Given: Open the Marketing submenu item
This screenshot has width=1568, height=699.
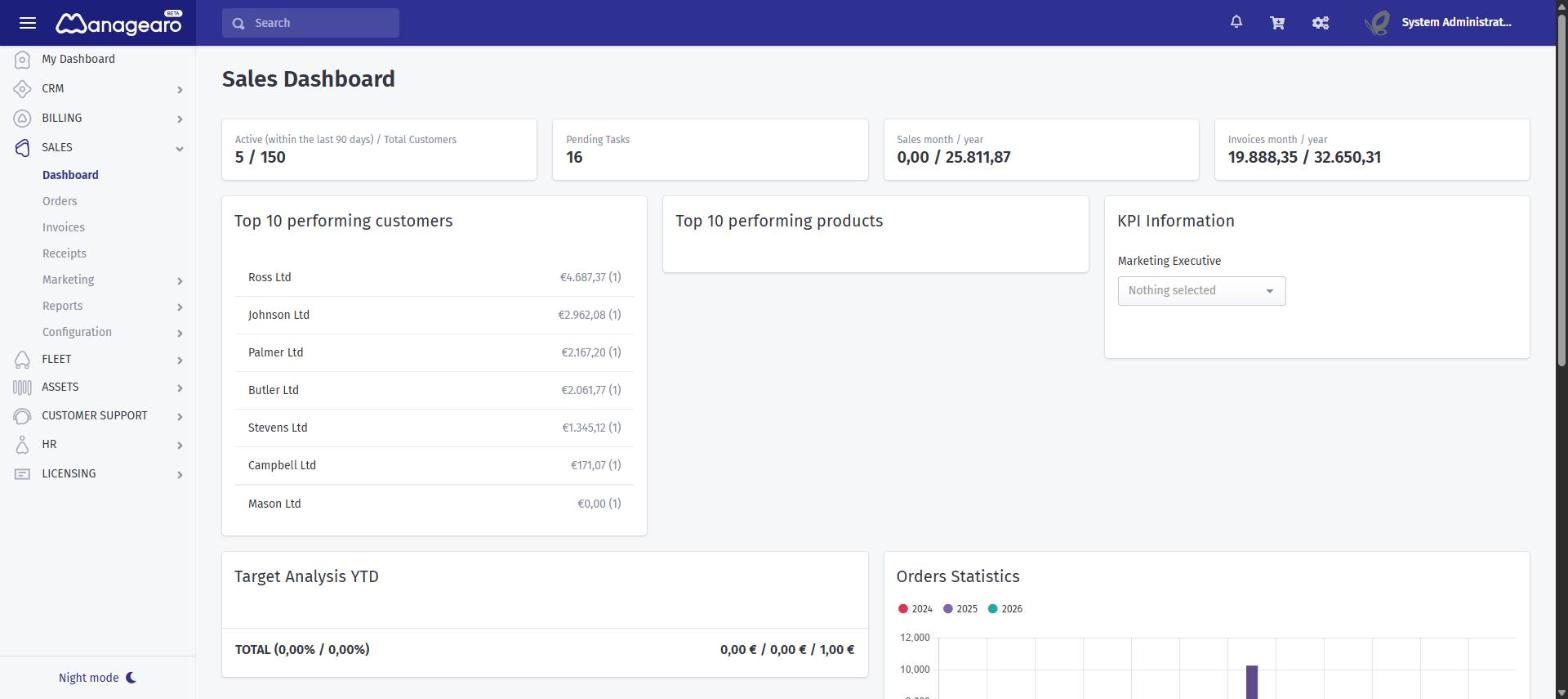Looking at the screenshot, I should pyautogui.click(x=68, y=280).
